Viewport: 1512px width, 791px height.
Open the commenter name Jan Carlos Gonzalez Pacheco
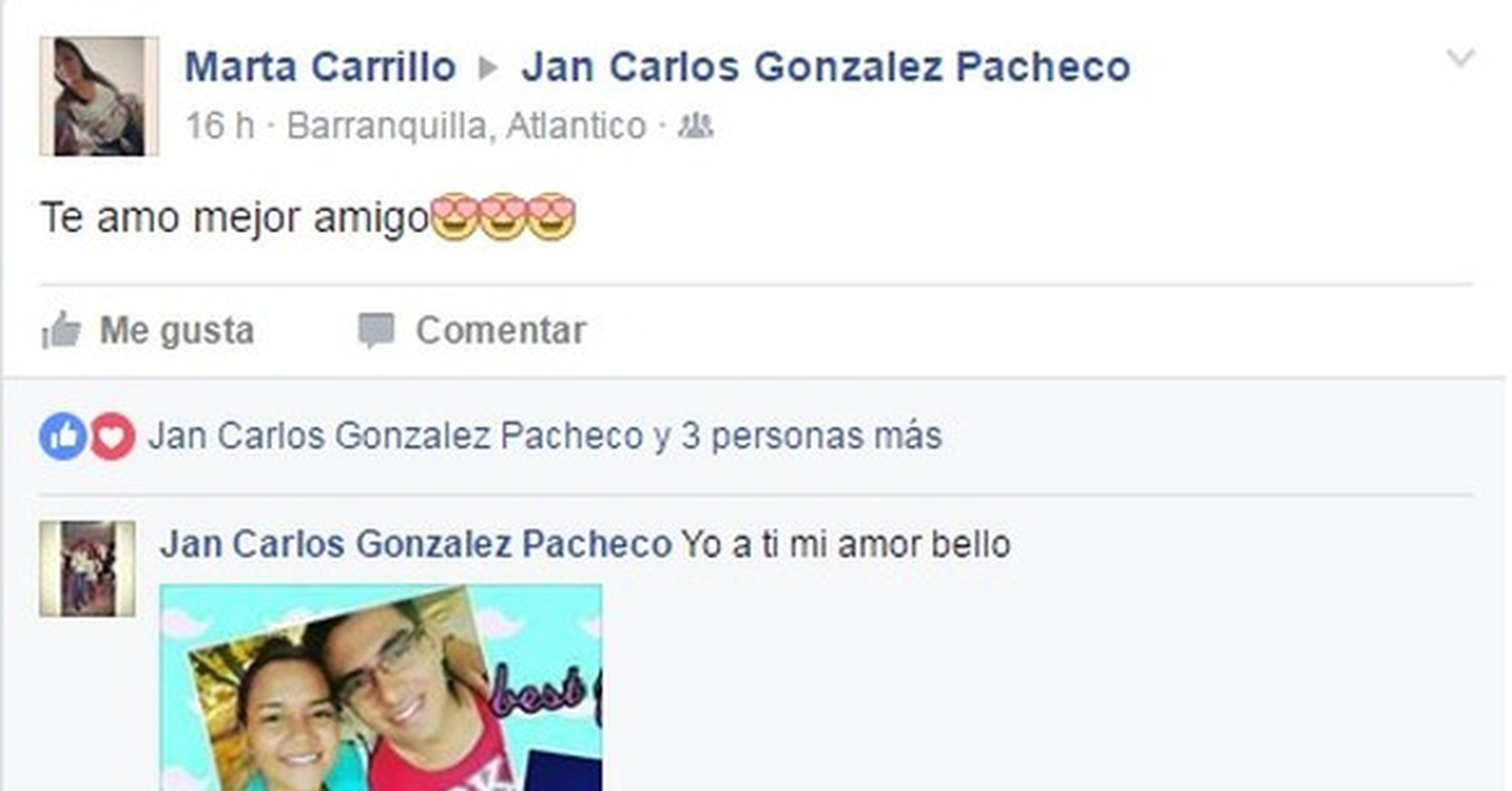click(416, 544)
